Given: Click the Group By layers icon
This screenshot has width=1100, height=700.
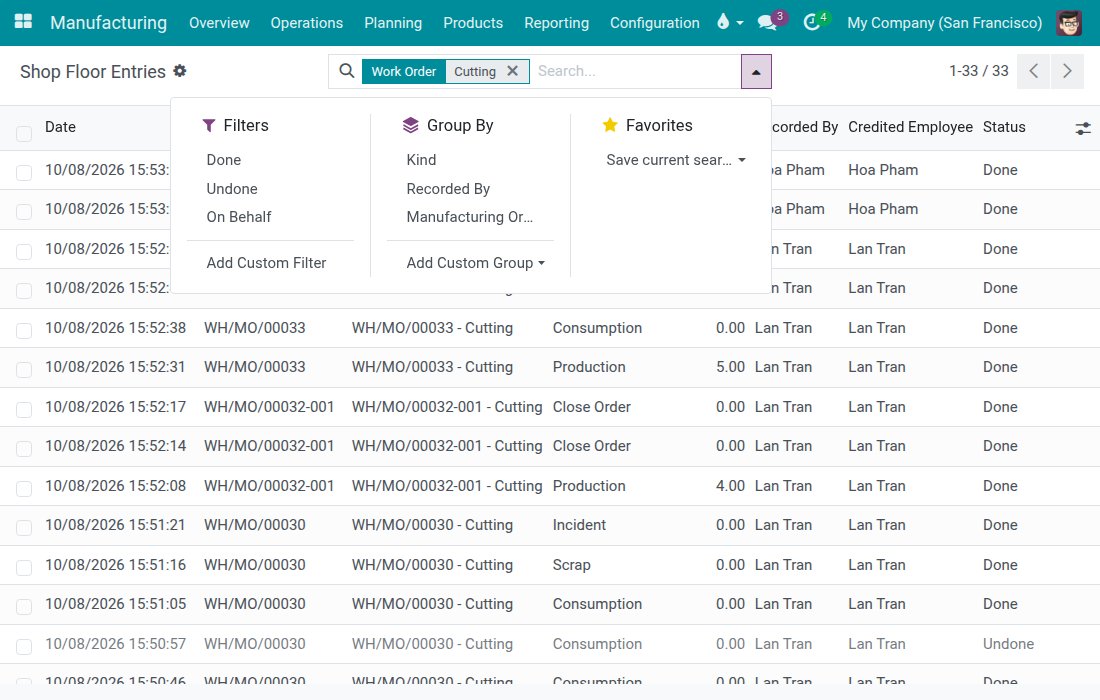Looking at the screenshot, I should coord(410,126).
